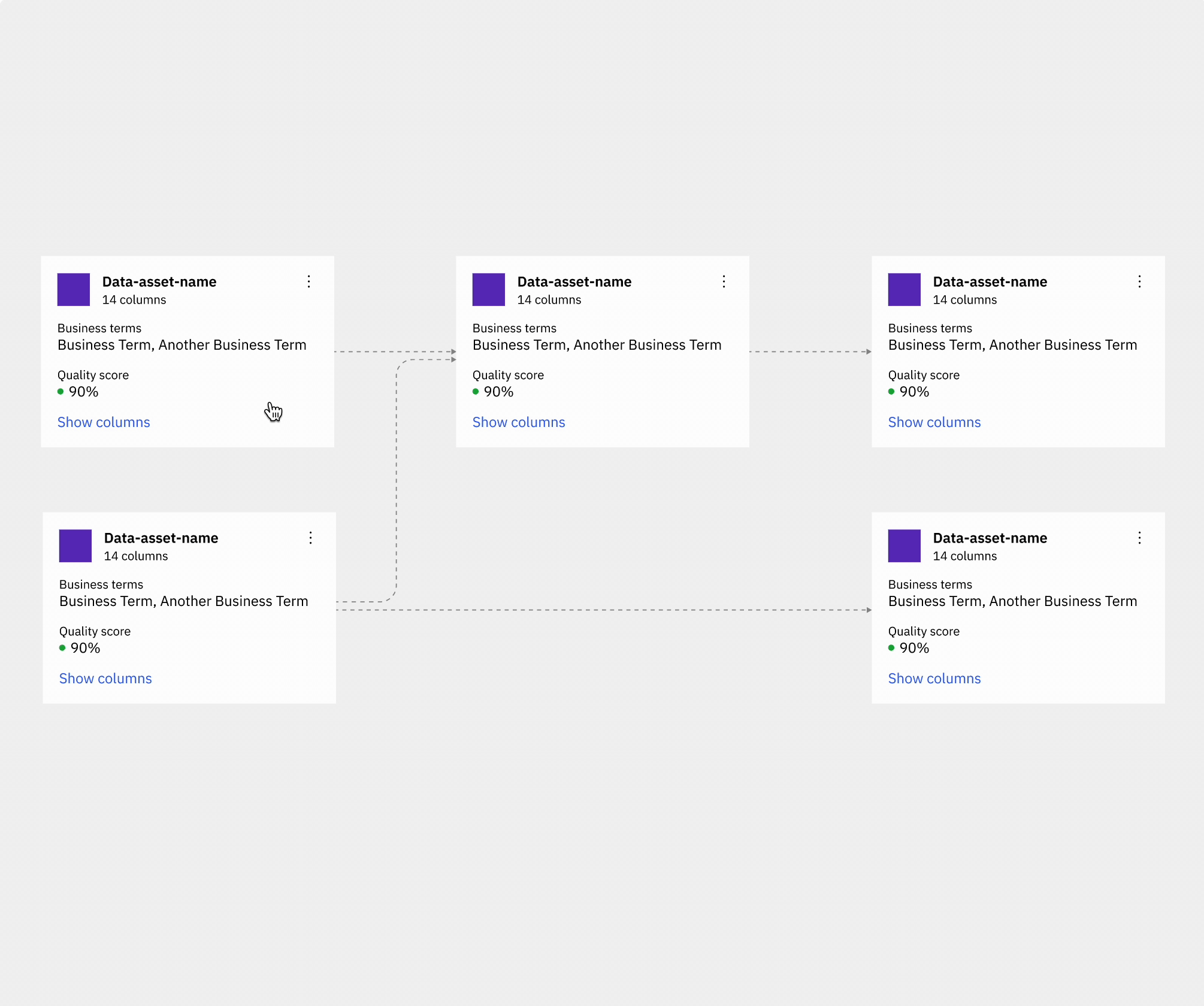Show columns on the bottom-right card
This screenshot has width=1204, height=1006.
[x=934, y=678]
